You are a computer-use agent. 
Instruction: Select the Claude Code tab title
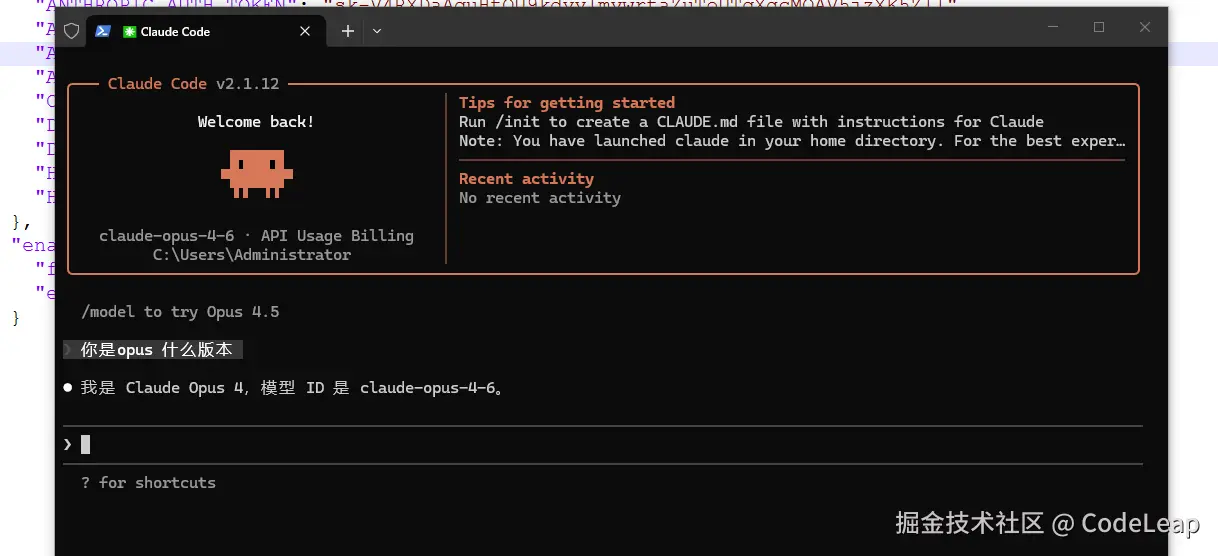coord(175,31)
